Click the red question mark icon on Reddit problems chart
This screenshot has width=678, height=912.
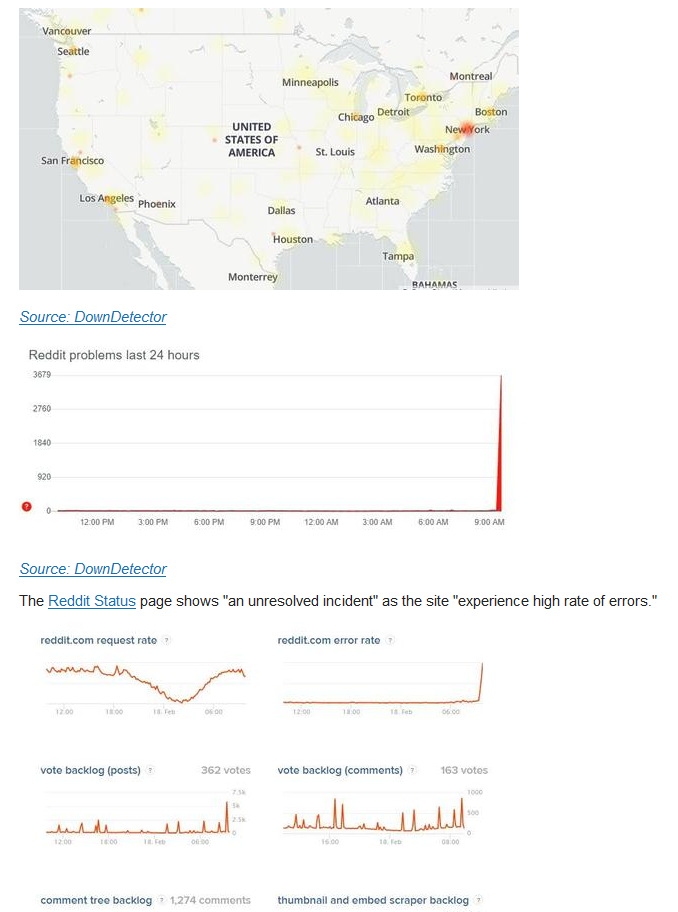27,507
